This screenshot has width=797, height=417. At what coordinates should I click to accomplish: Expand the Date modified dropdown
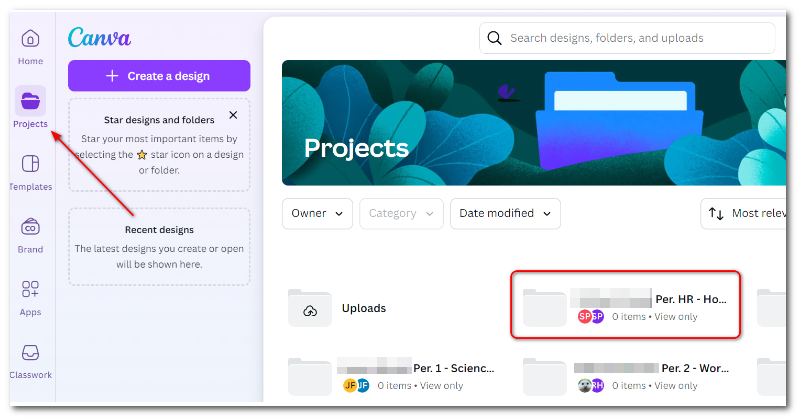pyautogui.click(x=505, y=214)
